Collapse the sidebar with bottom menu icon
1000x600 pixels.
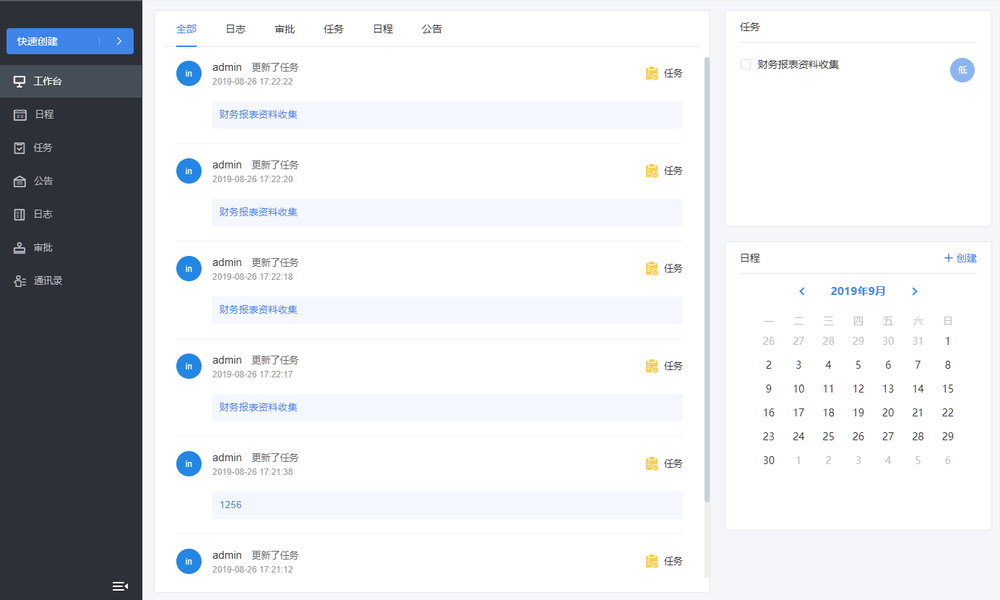click(x=120, y=586)
